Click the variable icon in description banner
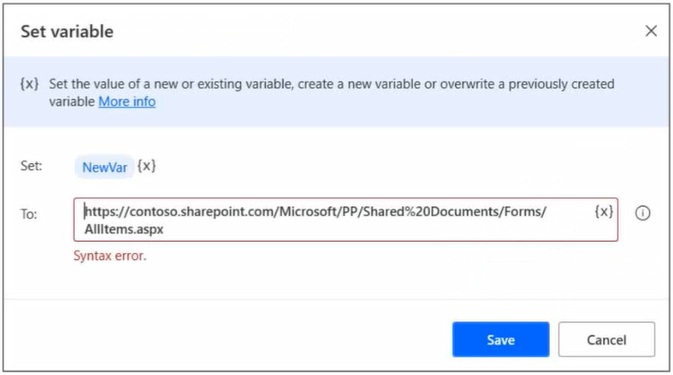673x375 pixels. tap(30, 84)
